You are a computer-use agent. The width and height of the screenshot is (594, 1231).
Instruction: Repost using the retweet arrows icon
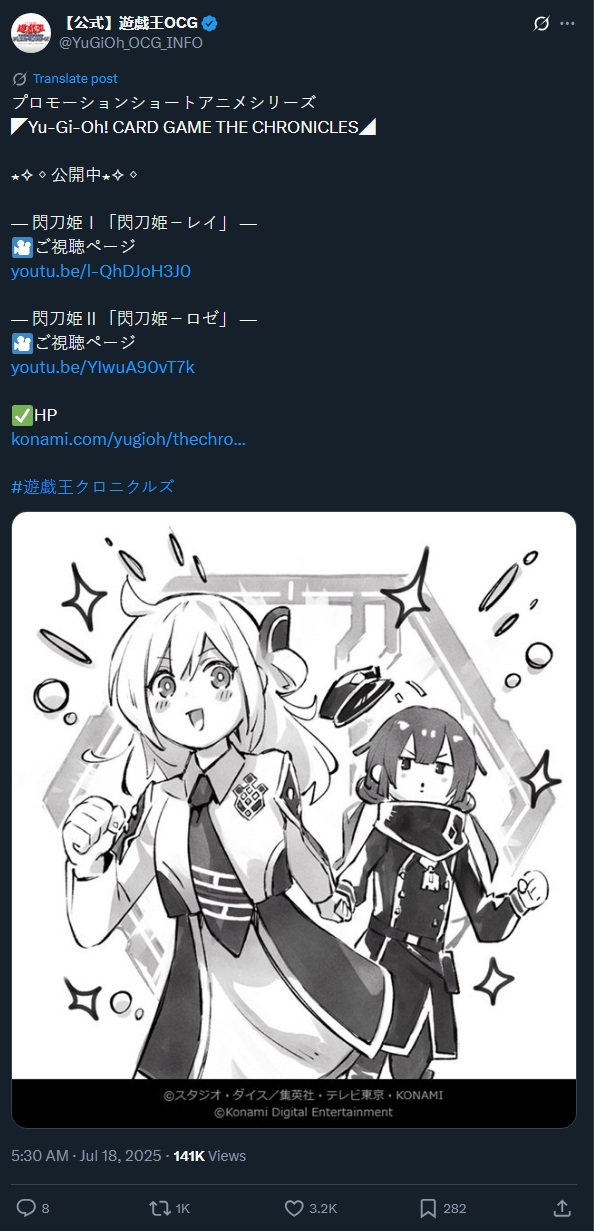(158, 1208)
